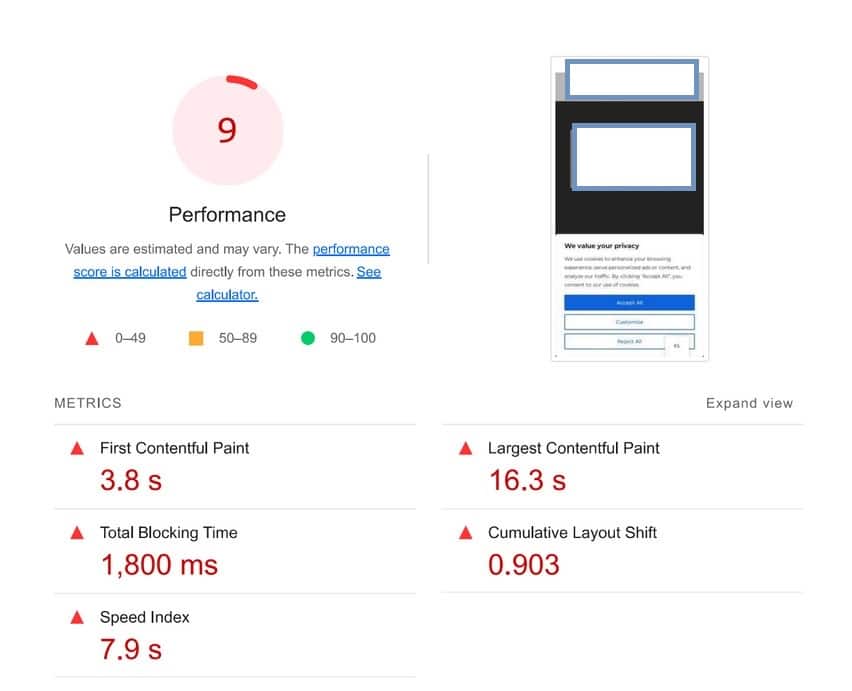The width and height of the screenshot is (852, 691).
Task: Click the red triangle beside First Contentful Paint
Action: point(78,449)
